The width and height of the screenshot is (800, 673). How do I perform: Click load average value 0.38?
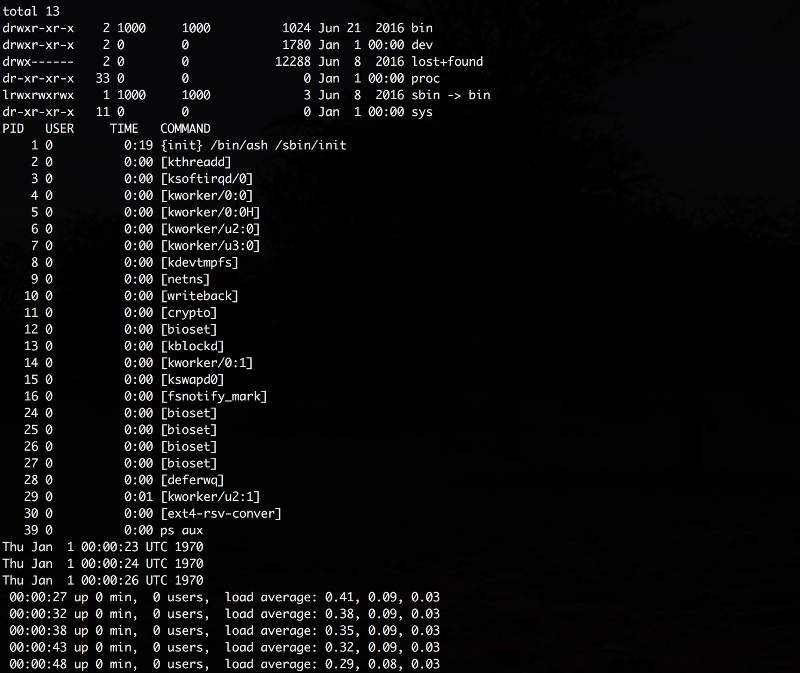tap(339, 614)
